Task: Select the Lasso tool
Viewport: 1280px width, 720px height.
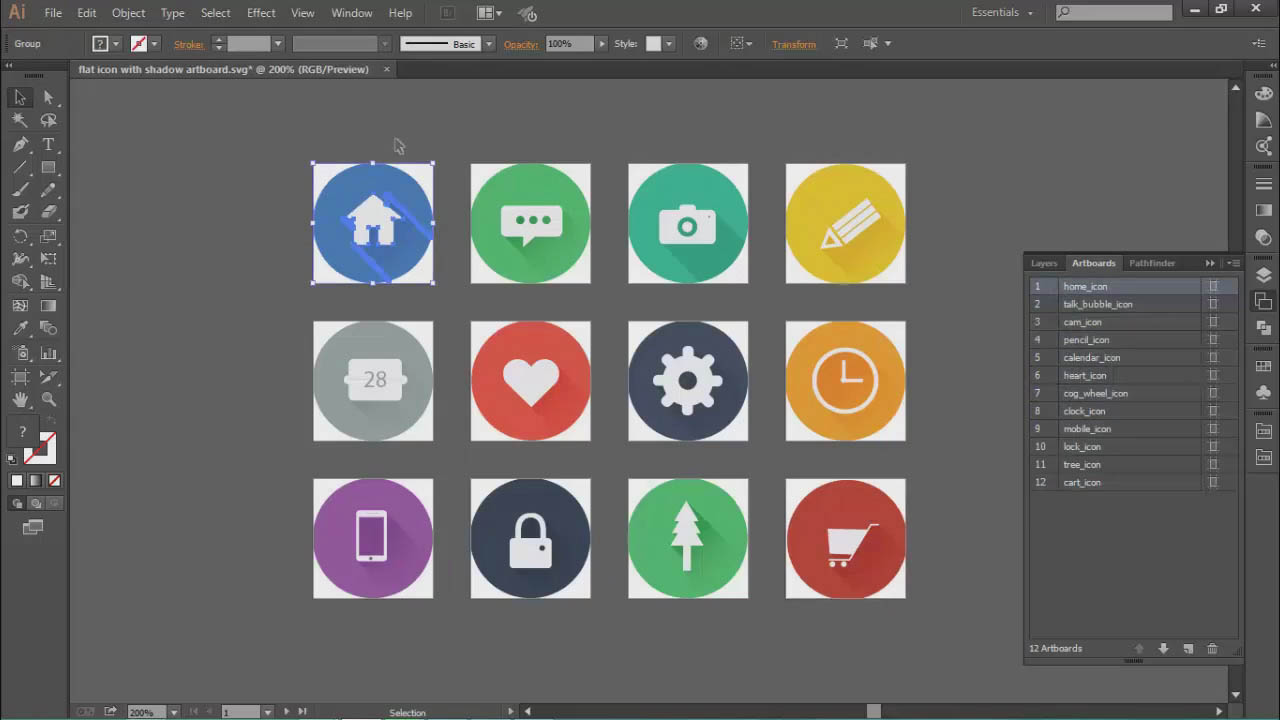Action: tap(48, 120)
